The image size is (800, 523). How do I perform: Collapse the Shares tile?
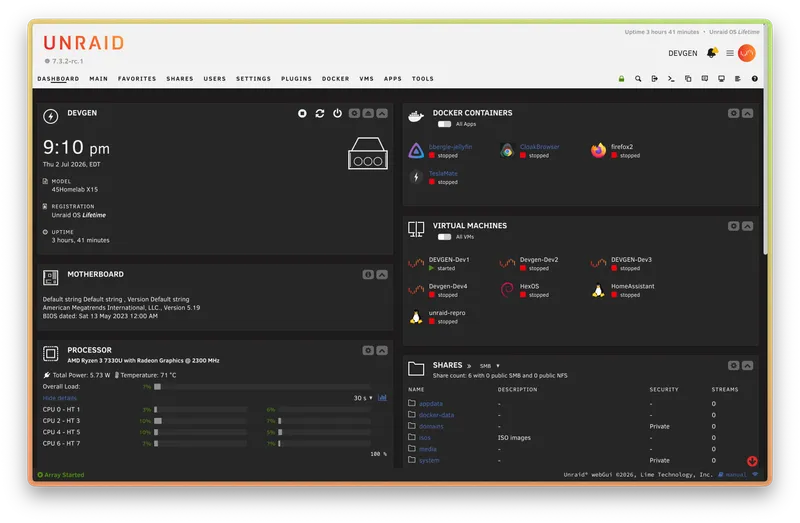tap(747, 365)
